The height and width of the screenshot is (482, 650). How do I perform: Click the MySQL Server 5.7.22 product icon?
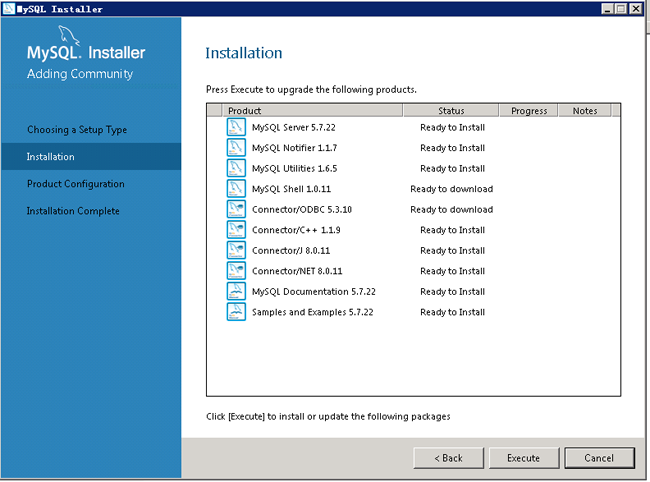pyautogui.click(x=236, y=127)
